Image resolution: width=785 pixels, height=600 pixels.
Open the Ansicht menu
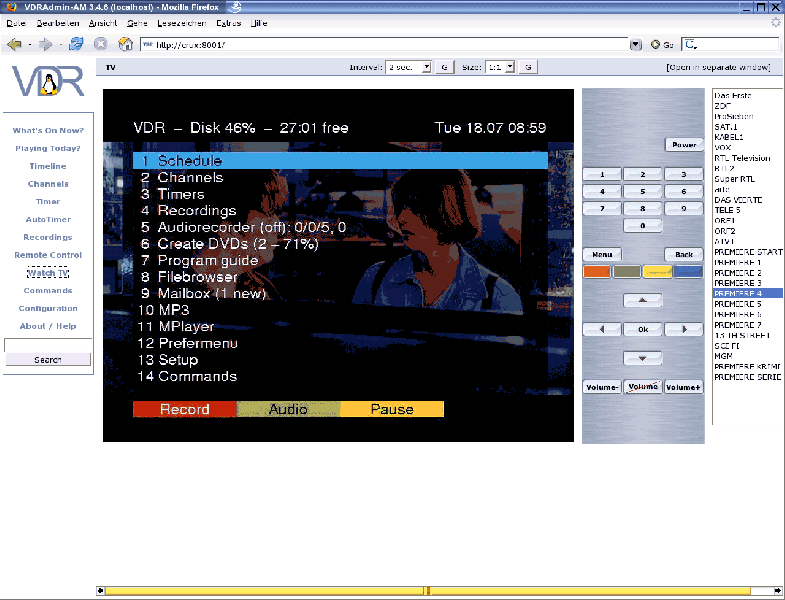tap(103, 22)
